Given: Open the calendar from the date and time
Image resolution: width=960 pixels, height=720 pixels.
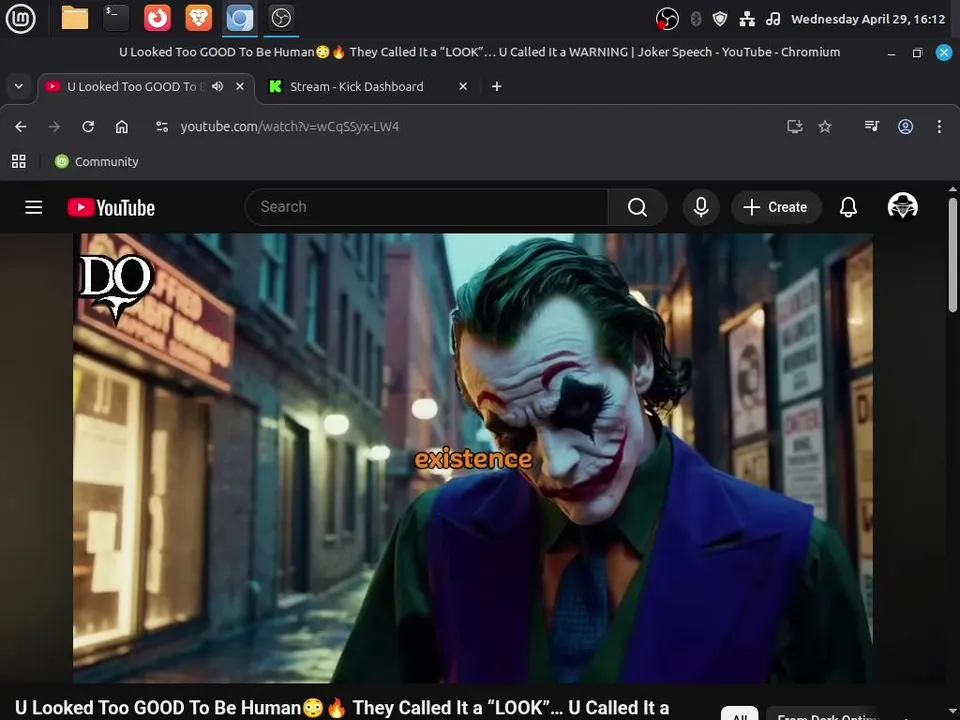Looking at the screenshot, I should pyautogui.click(x=868, y=19).
